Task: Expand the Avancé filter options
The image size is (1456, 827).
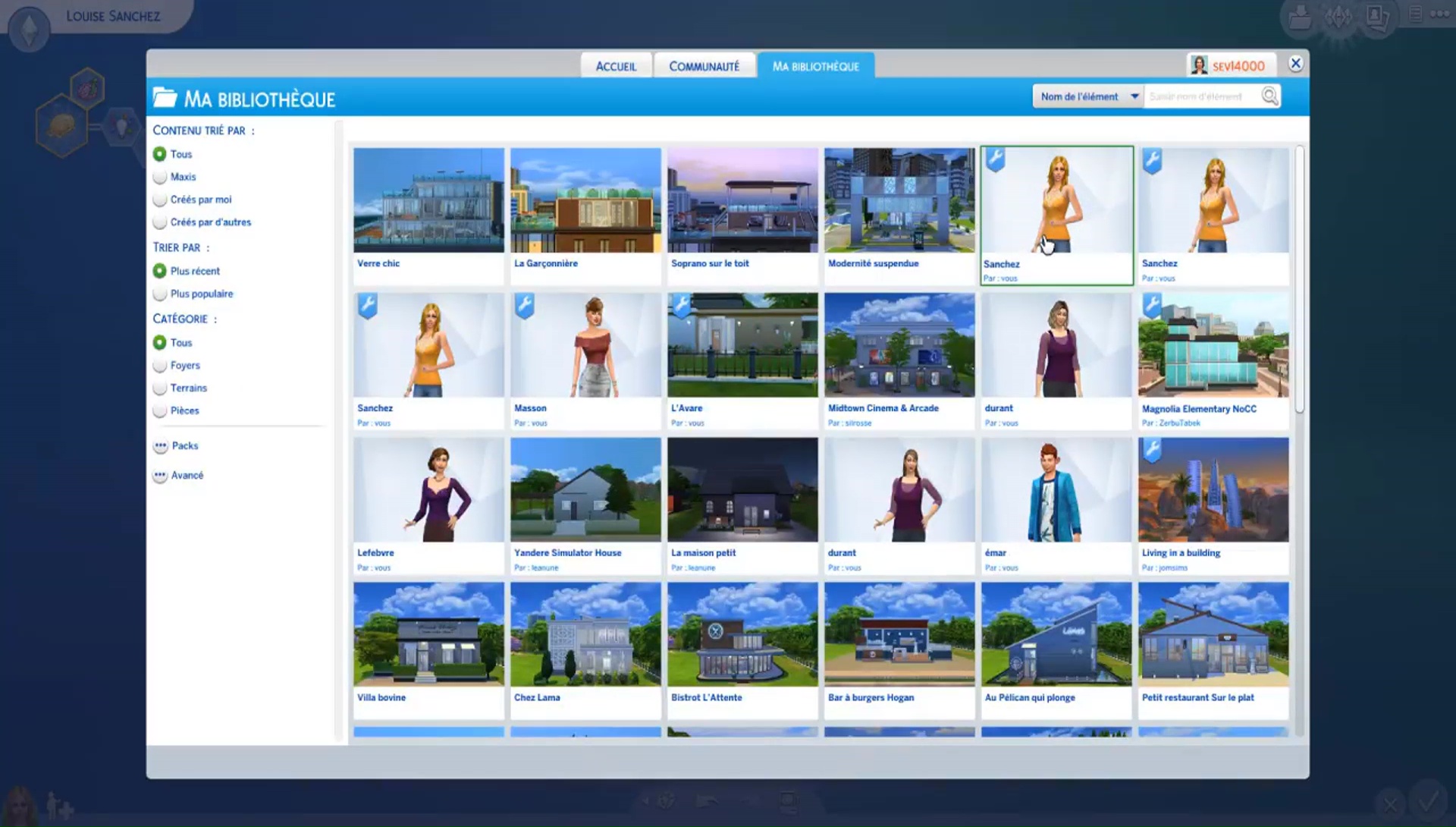Action: click(x=161, y=476)
